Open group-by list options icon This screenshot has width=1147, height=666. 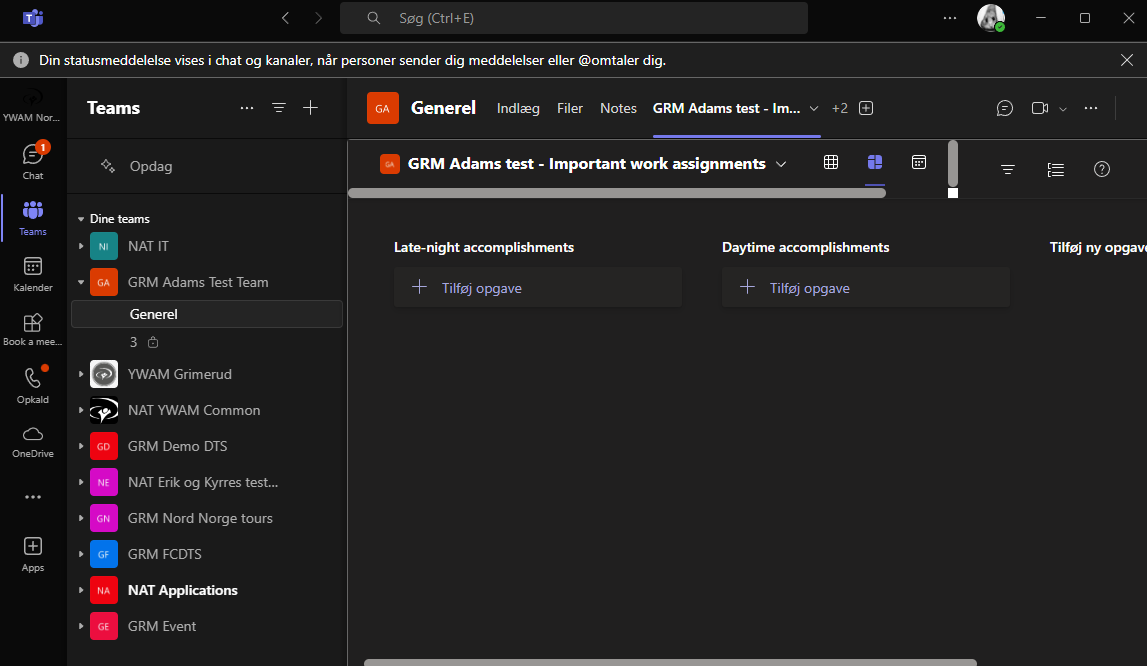[1056, 170]
